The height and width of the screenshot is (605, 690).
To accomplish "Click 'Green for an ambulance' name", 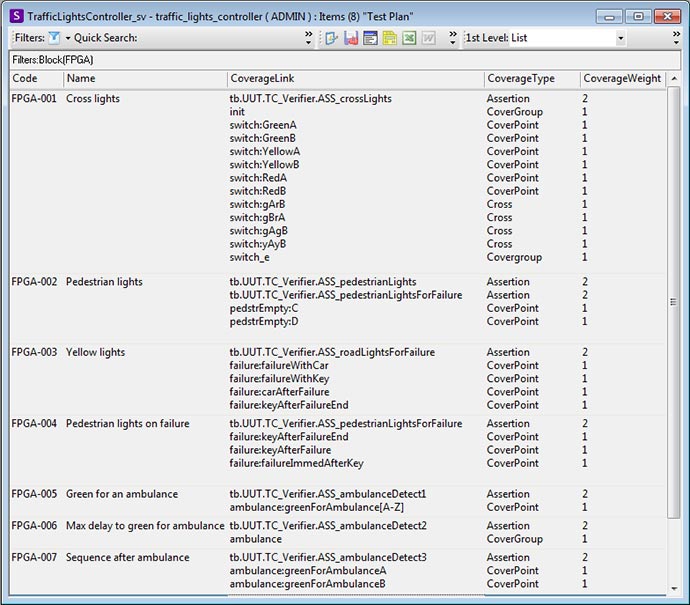I will [122, 494].
